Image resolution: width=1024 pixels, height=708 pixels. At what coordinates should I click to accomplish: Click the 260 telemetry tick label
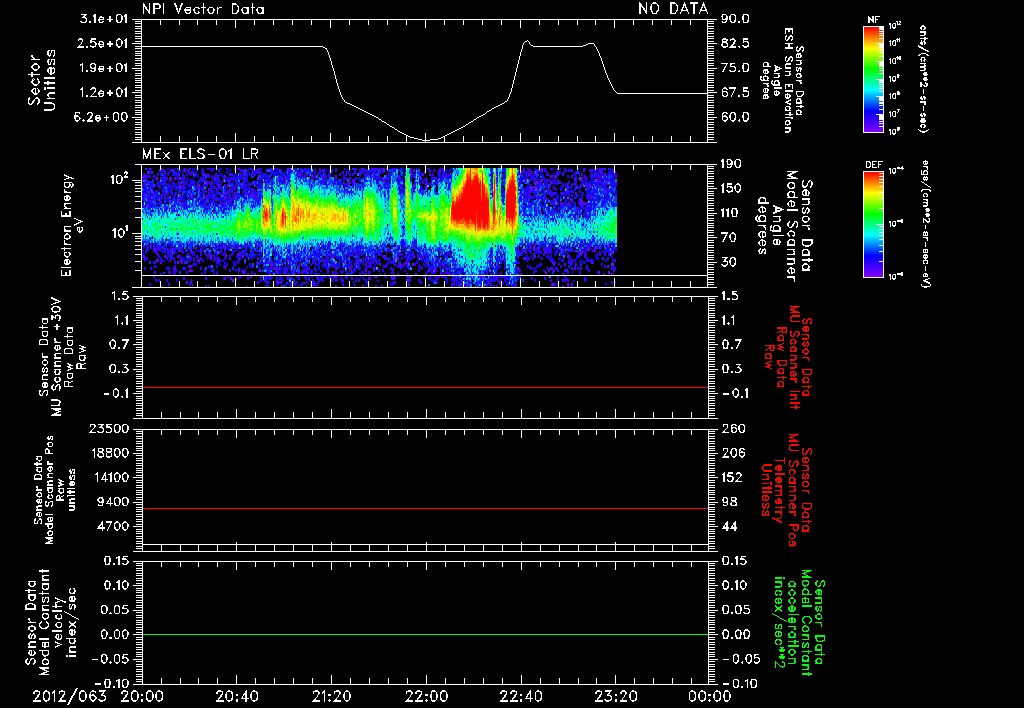pos(732,429)
